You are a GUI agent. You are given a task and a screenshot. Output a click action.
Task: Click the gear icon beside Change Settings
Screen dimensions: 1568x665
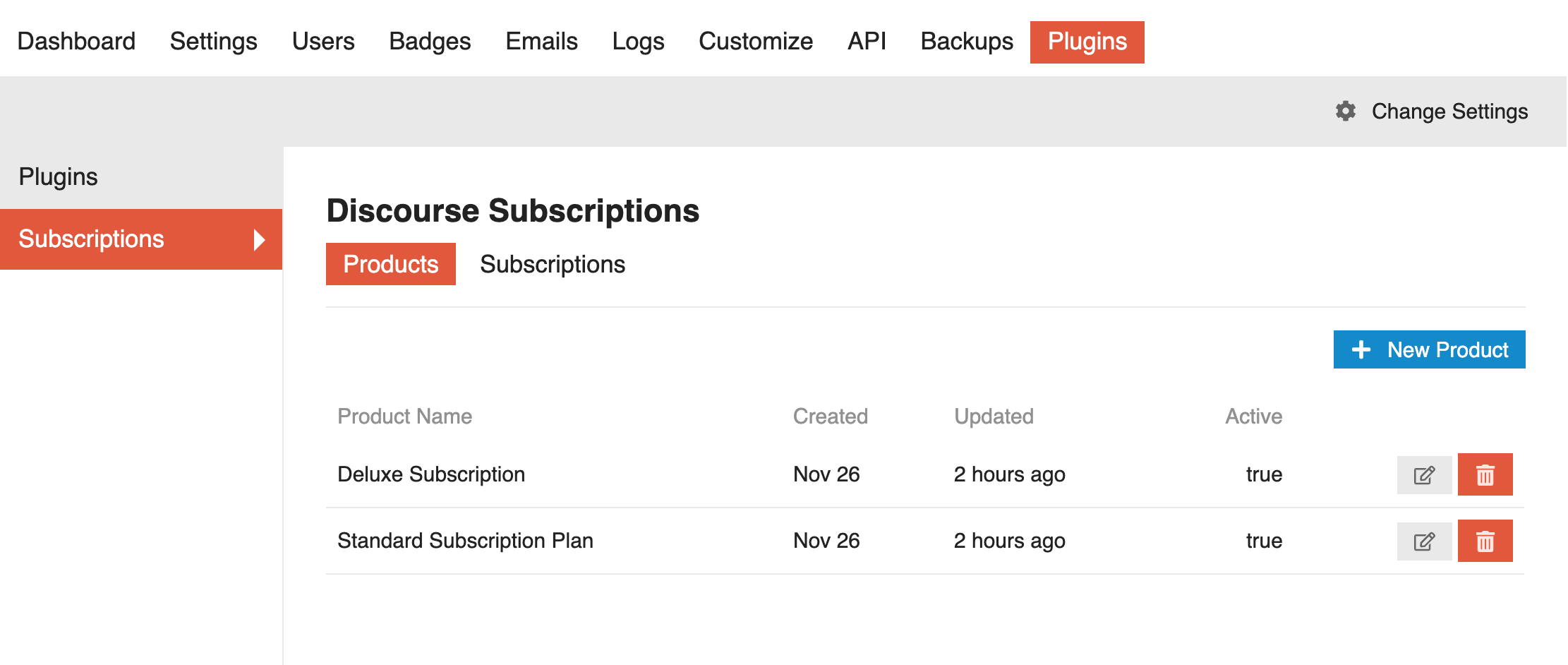pyautogui.click(x=1346, y=111)
